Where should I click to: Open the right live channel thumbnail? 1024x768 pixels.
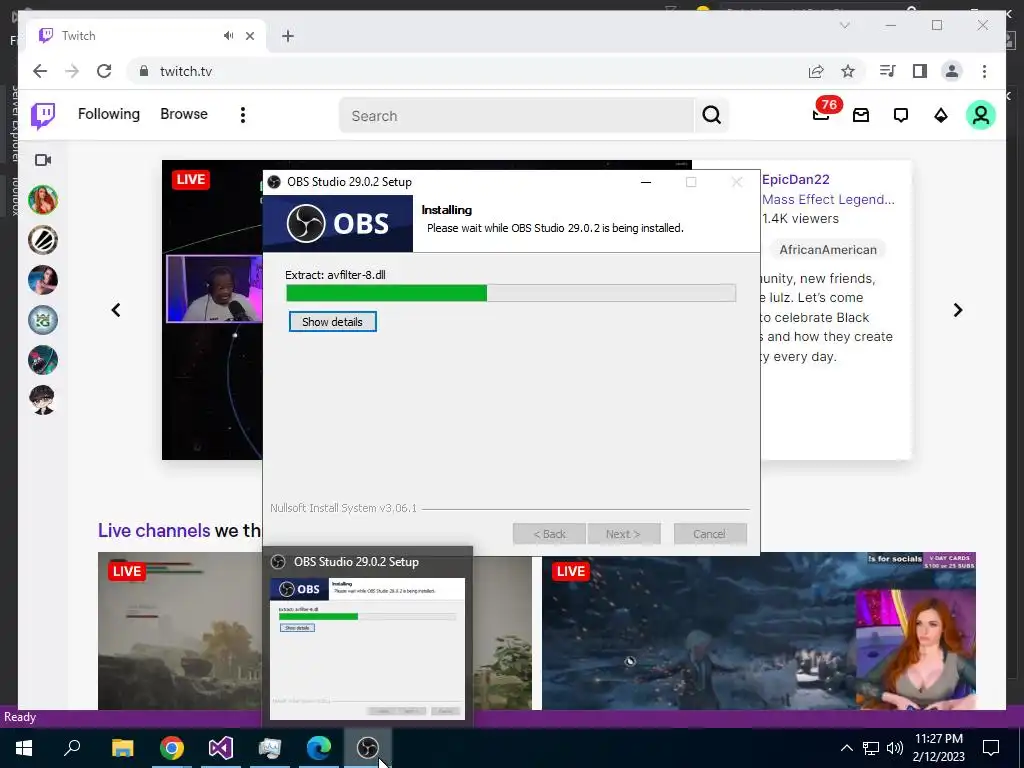pos(759,631)
